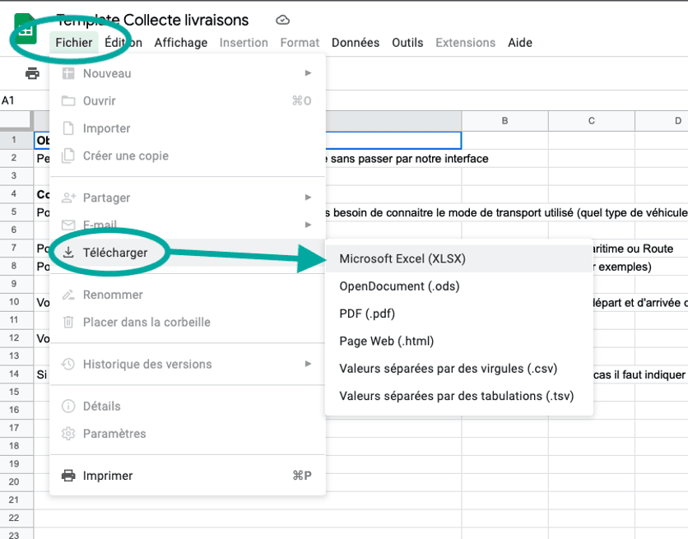Image resolution: width=688 pixels, height=539 pixels.
Task: Click the gear icon next to Paramètres
Action: (69, 434)
